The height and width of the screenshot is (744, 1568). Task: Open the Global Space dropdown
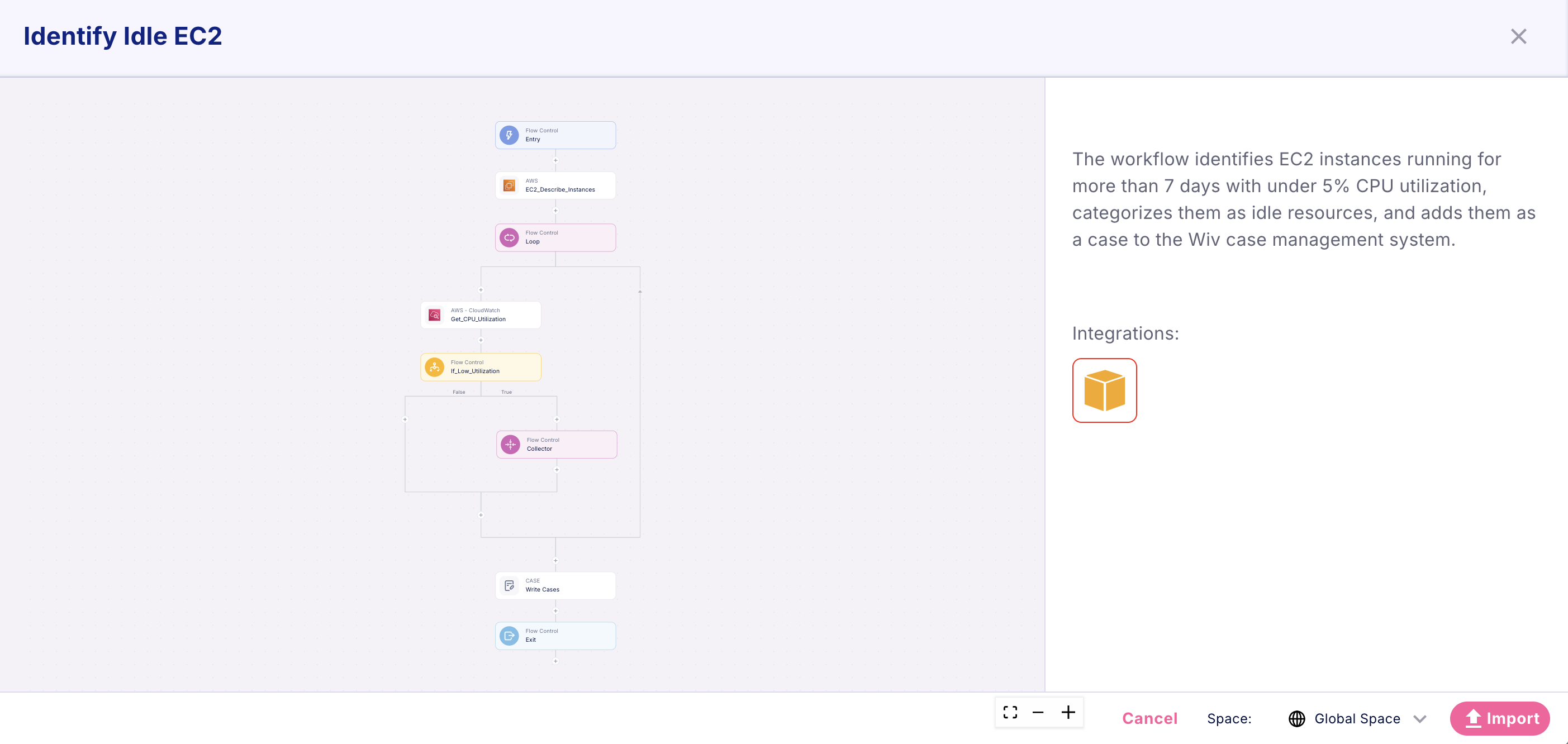[1357, 718]
